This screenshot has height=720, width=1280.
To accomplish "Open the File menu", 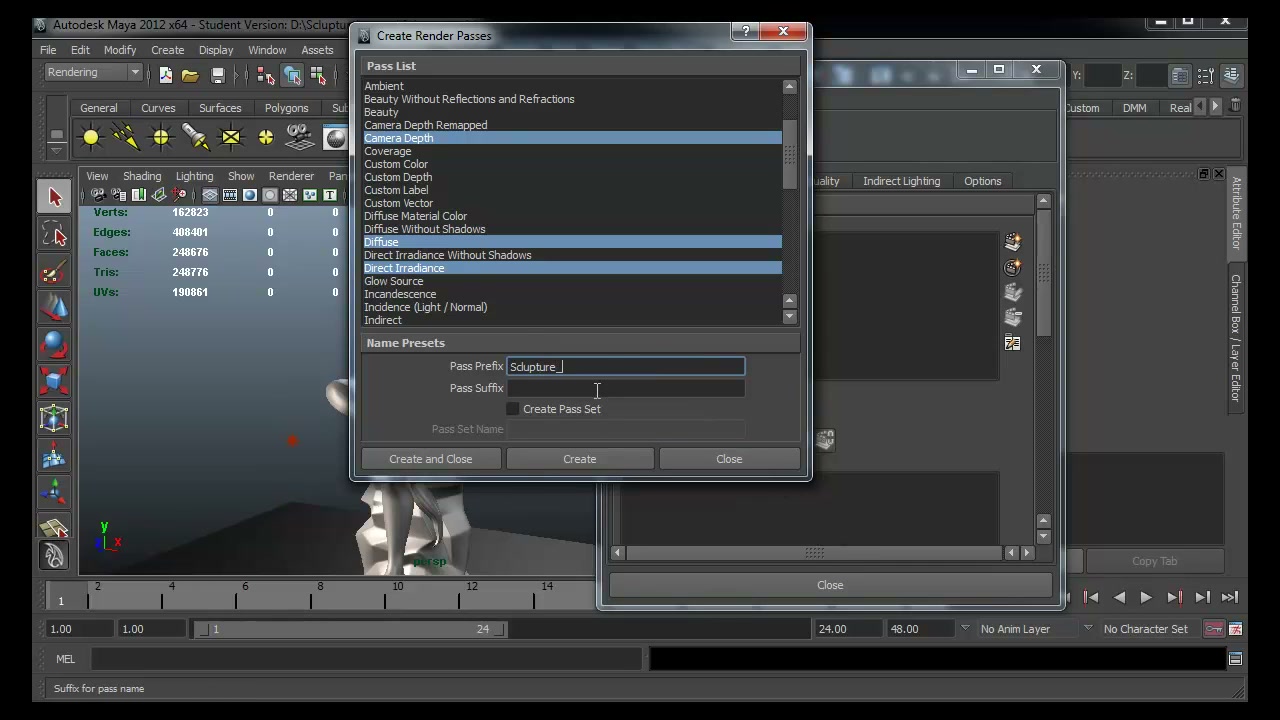I will pyautogui.click(x=48, y=50).
